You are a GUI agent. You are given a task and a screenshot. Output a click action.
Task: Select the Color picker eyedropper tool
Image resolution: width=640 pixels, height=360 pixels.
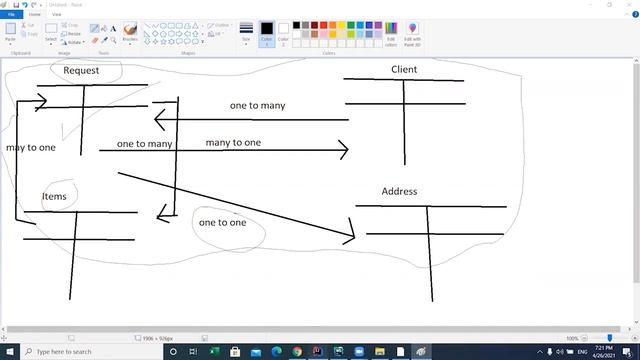(104, 40)
